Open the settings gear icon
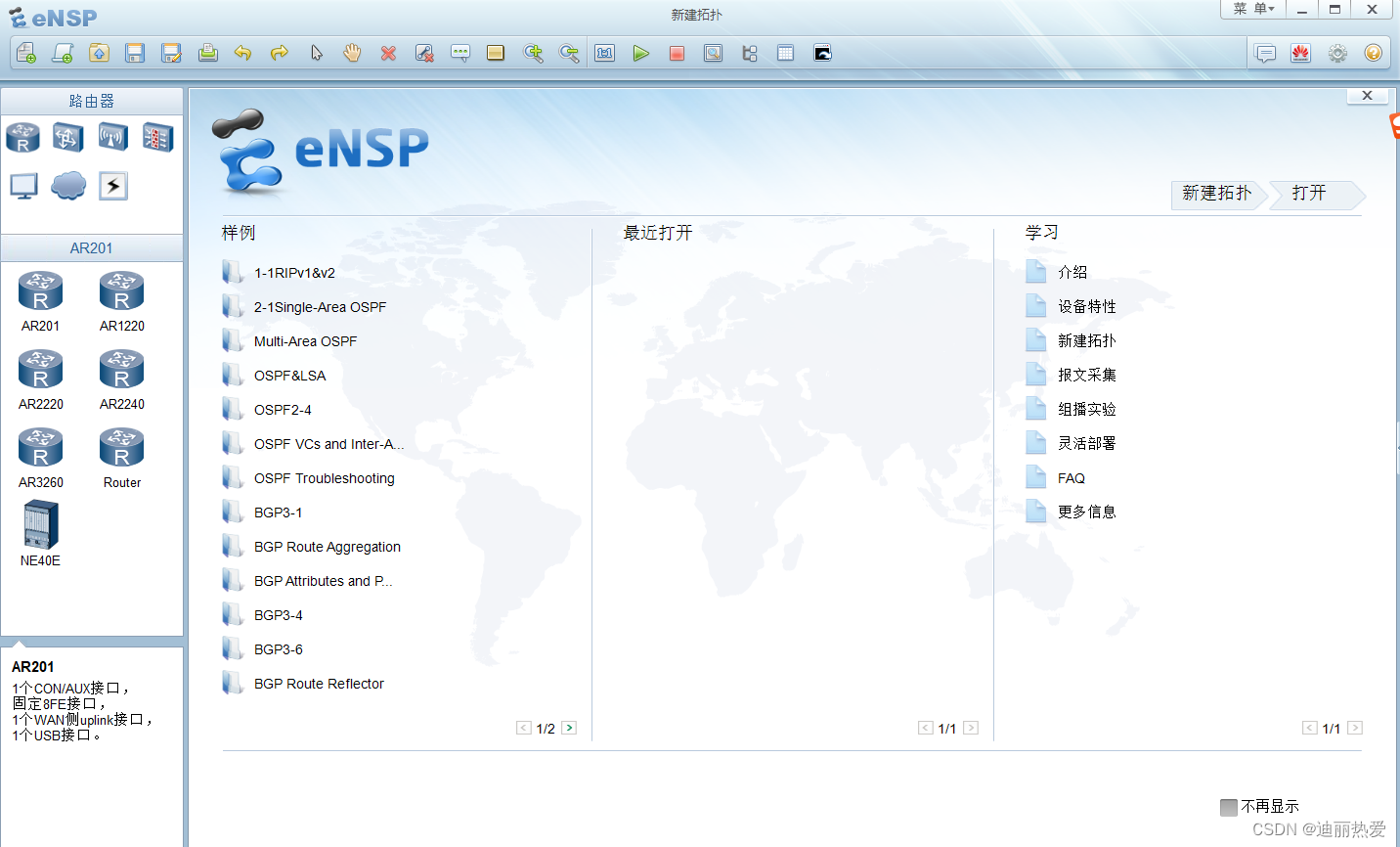Screen dimensions: 1400x847 [x=1337, y=53]
